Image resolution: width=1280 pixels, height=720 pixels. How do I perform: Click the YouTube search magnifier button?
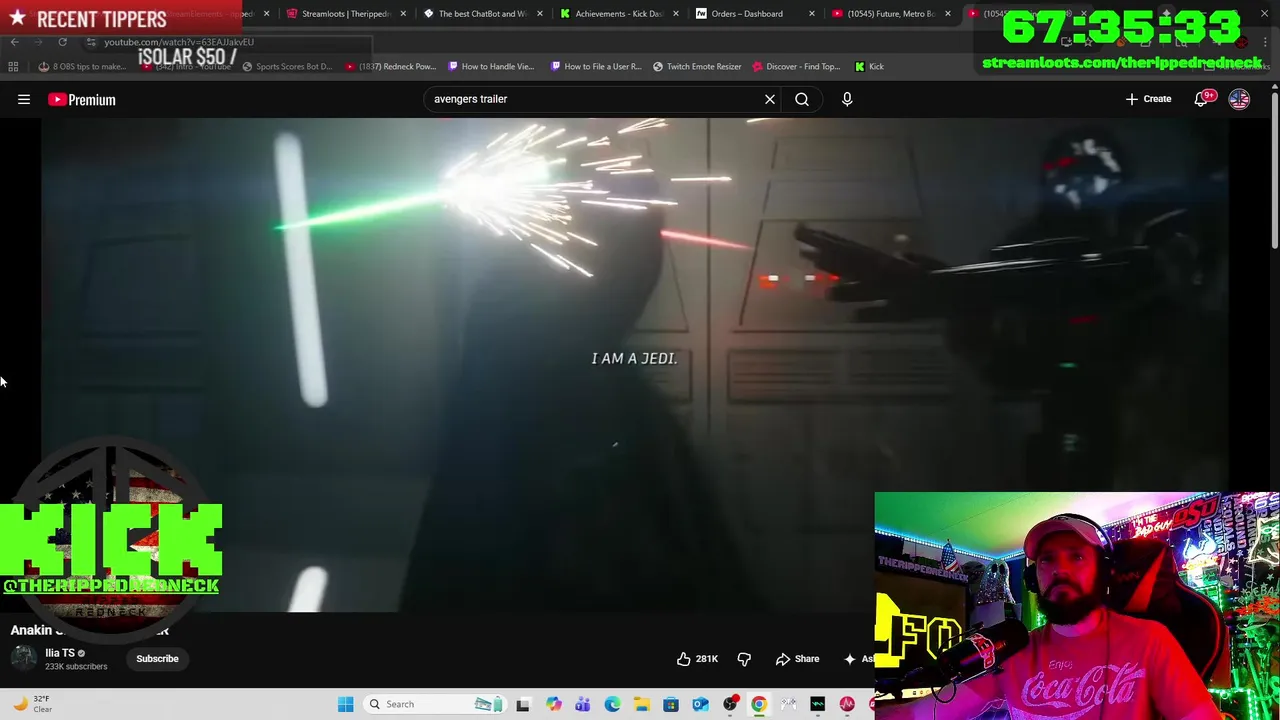click(802, 99)
